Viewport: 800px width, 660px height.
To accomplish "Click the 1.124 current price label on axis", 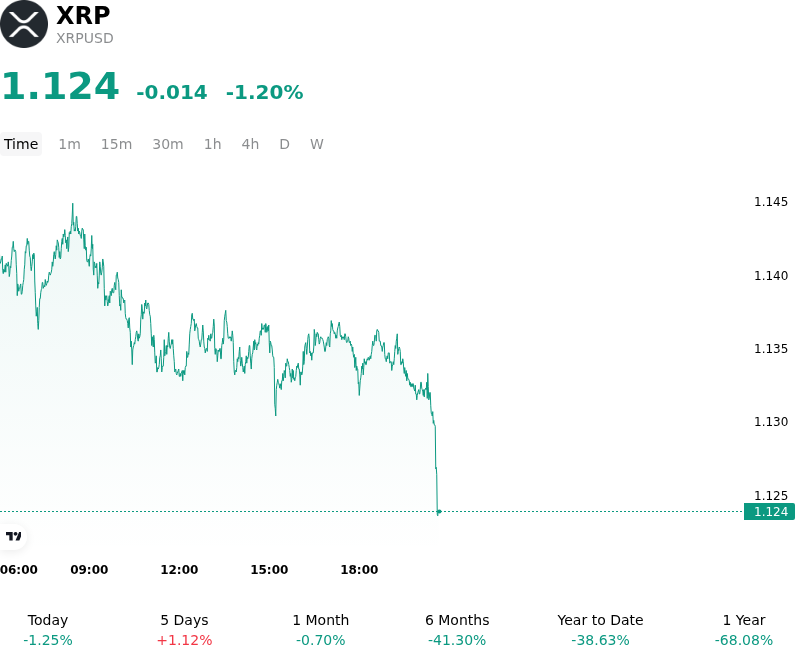I will [x=769, y=512].
